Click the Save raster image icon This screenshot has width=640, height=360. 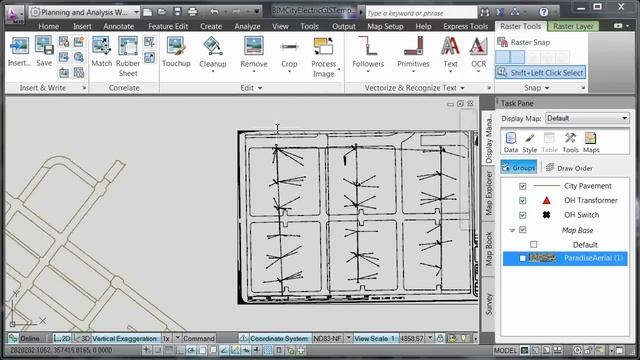click(44, 46)
